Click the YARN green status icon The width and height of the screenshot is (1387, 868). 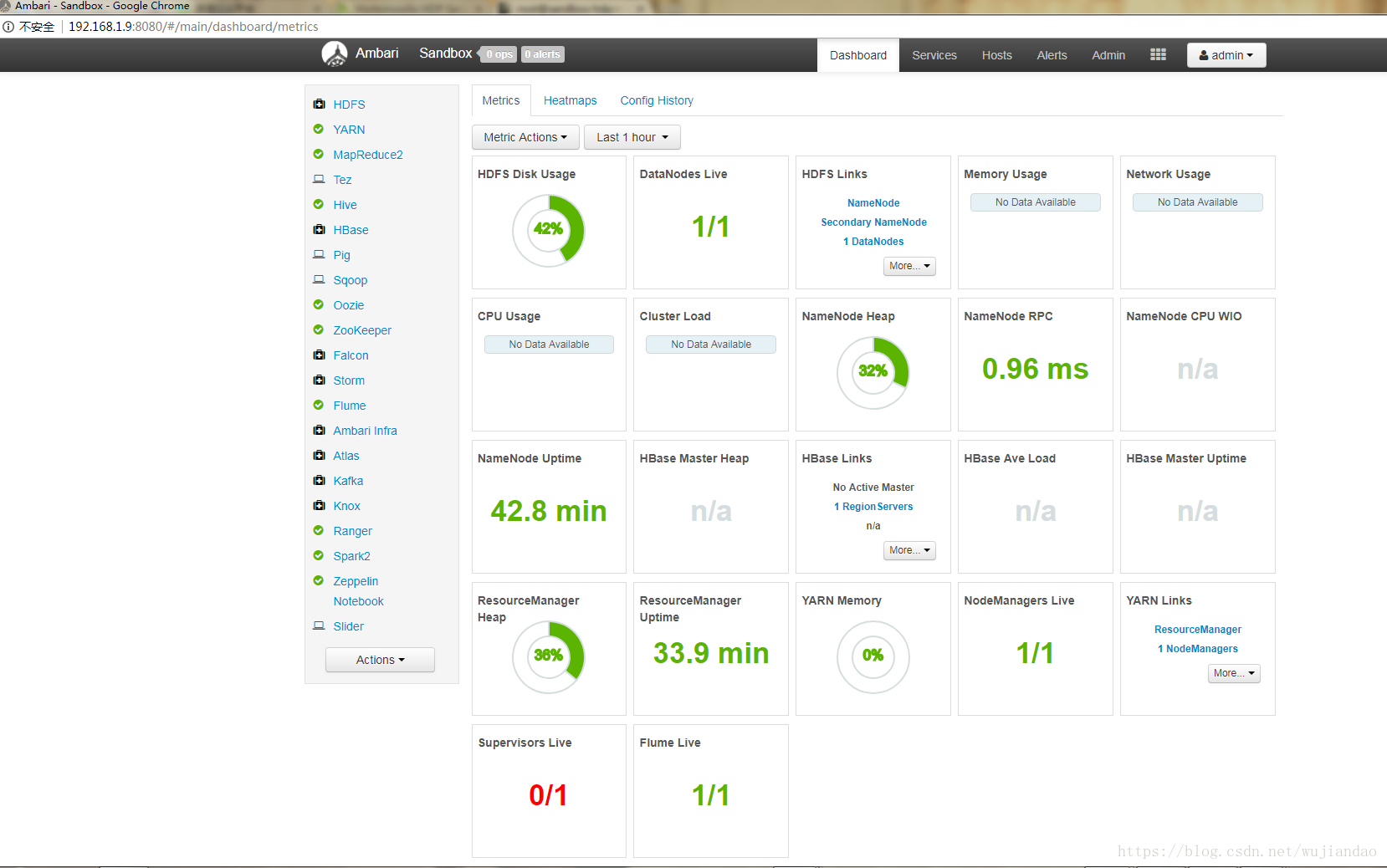pos(319,130)
